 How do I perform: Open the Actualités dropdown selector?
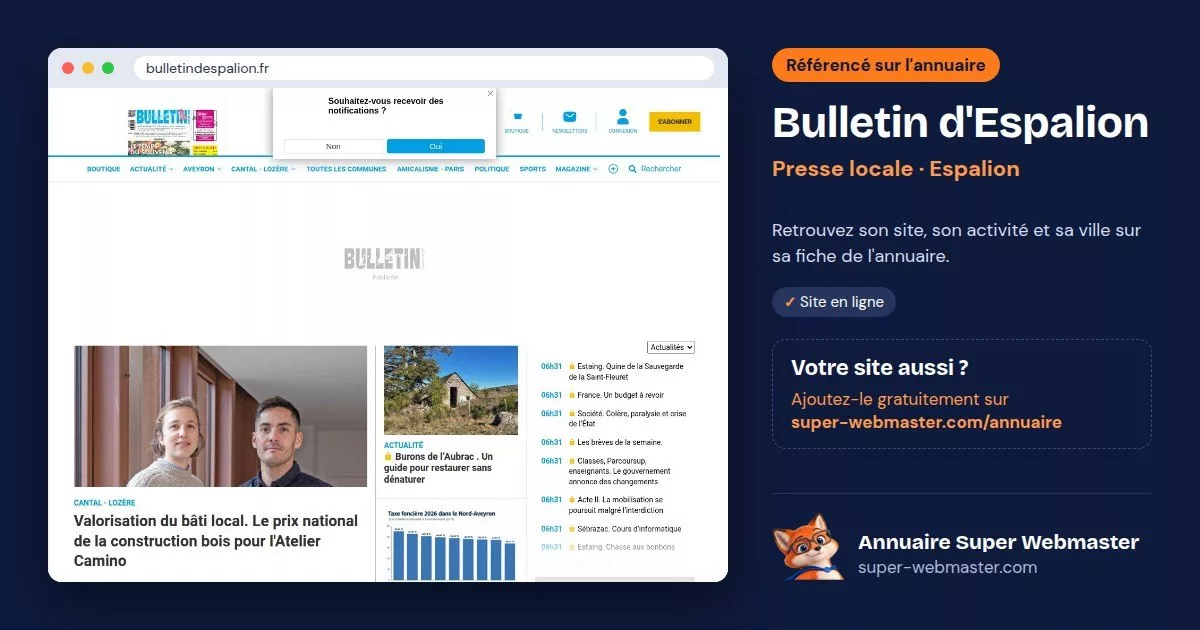coord(671,347)
